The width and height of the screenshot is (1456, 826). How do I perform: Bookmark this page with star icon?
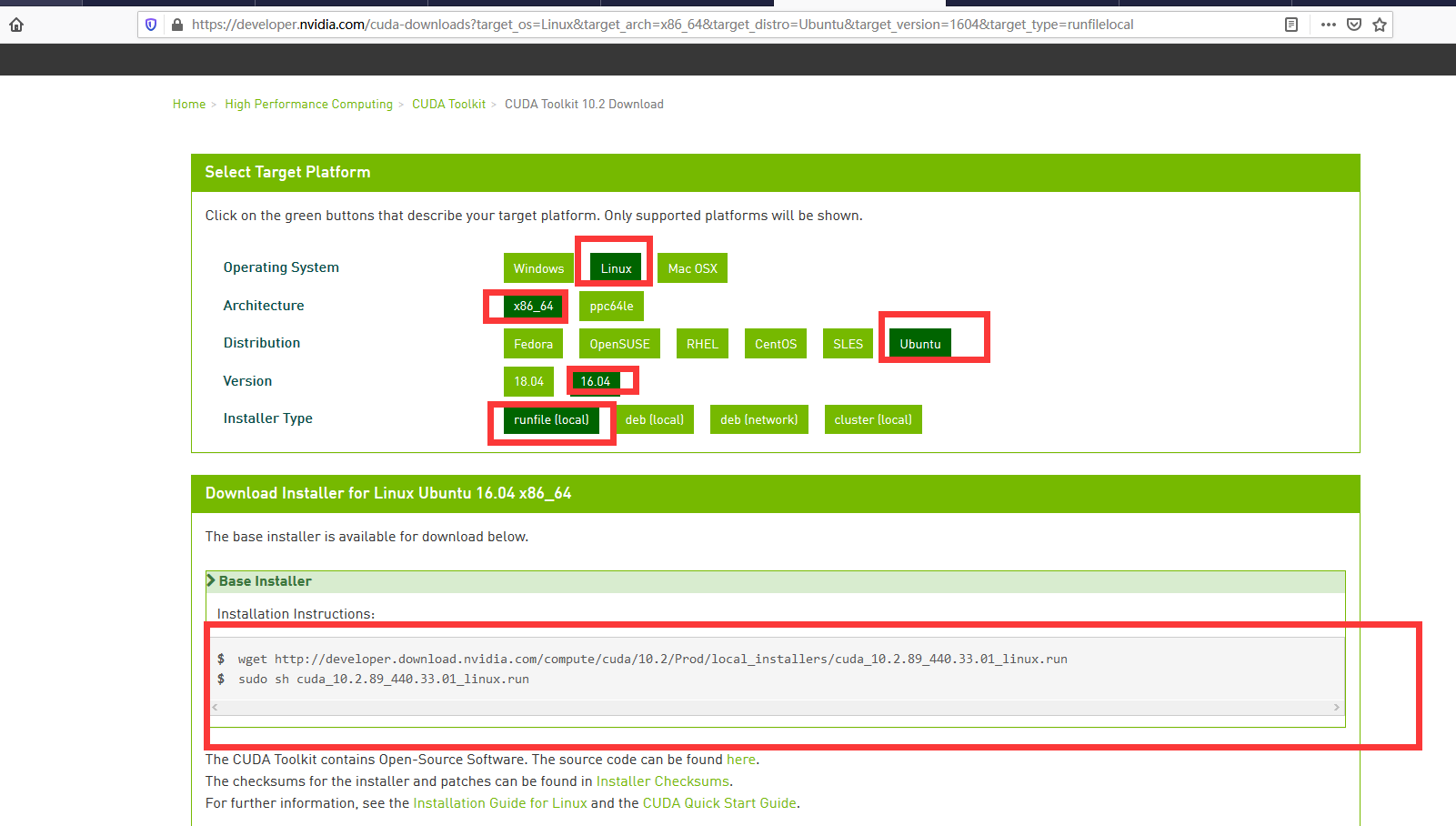click(x=1380, y=25)
